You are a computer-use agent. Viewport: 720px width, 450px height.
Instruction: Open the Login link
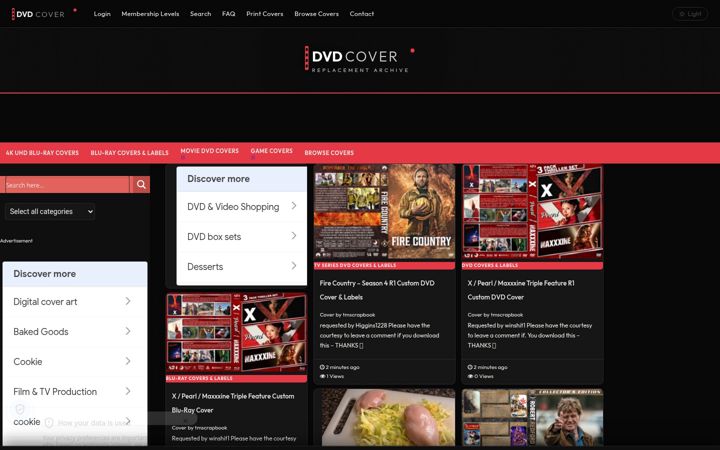pyautogui.click(x=102, y=14)
